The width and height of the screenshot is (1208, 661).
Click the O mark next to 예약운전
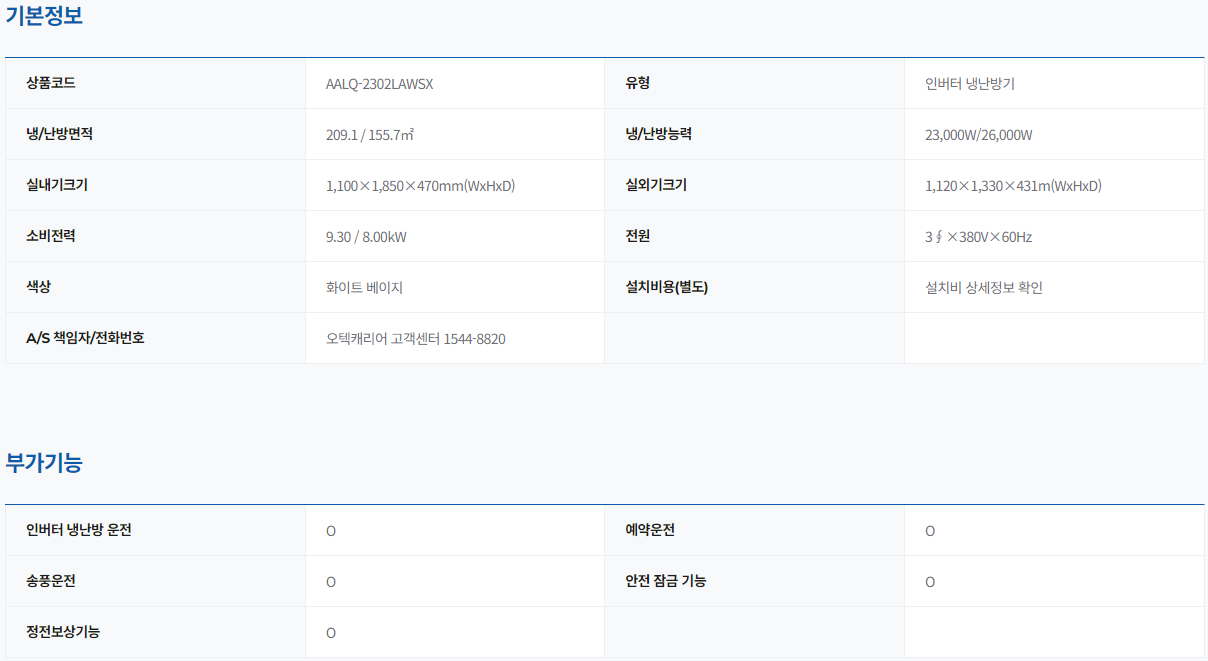click(x=930, y=531)
